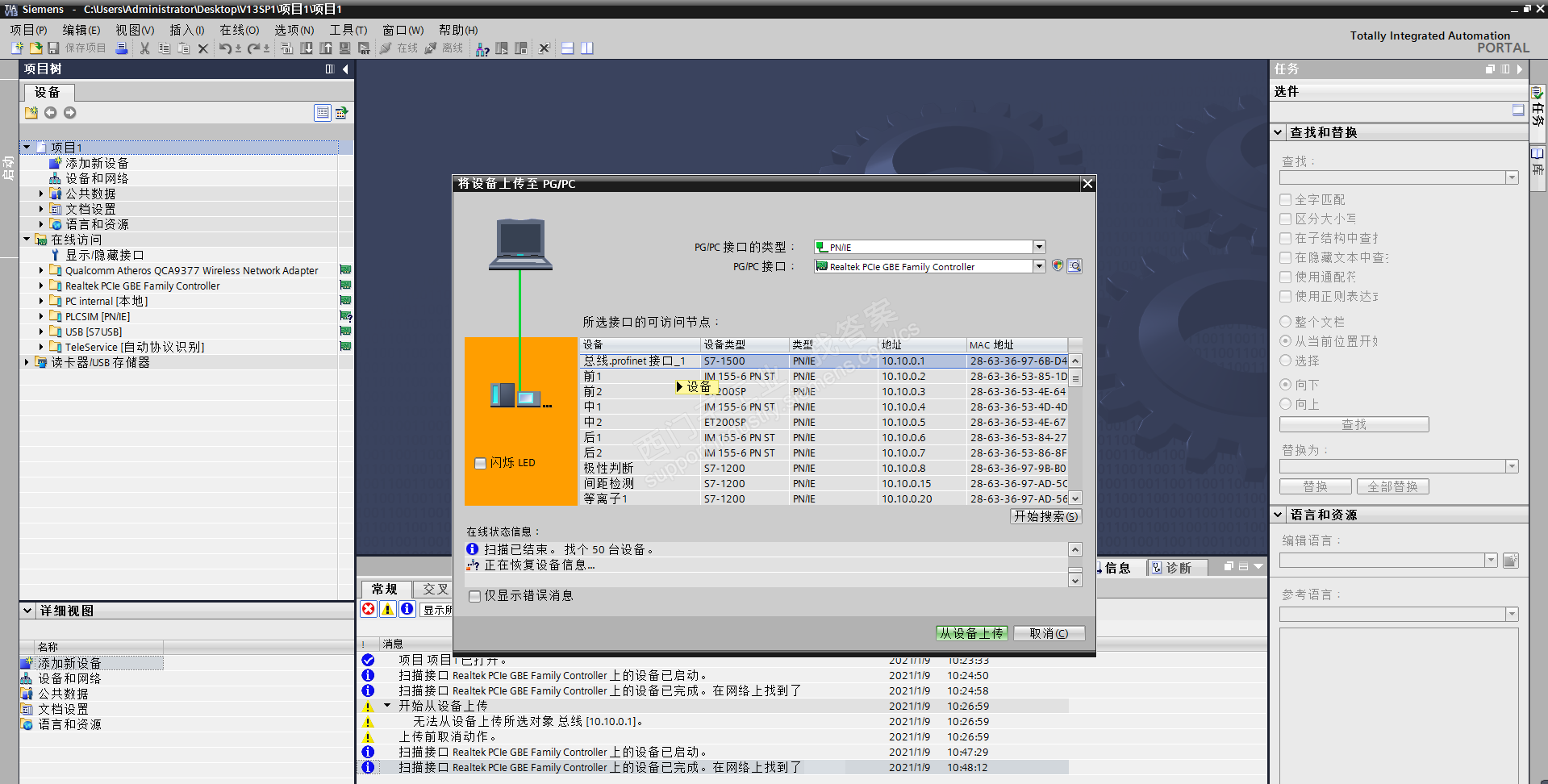The image size is (1548, 784).
Task: Click the Open project toolbar icon
Action: pyautogui.click(x=35, y=48)
